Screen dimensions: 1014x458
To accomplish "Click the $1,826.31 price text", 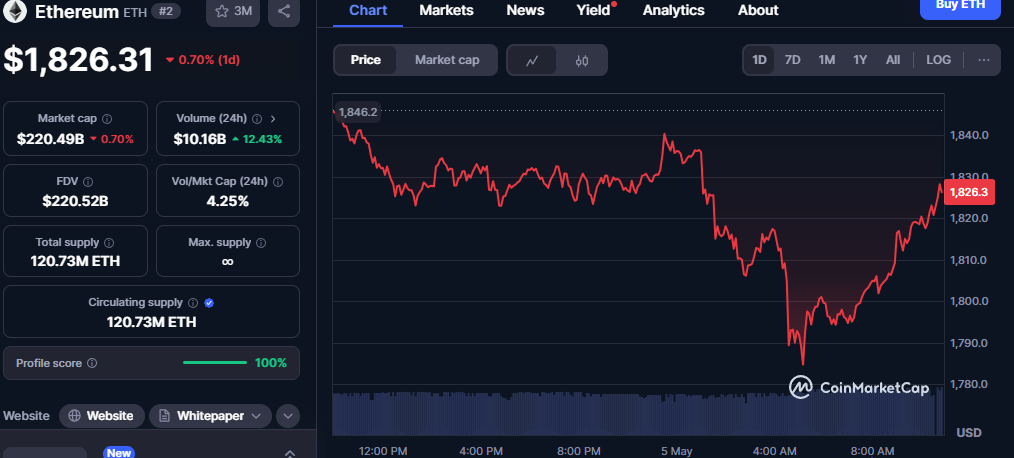I will [78, 60].
